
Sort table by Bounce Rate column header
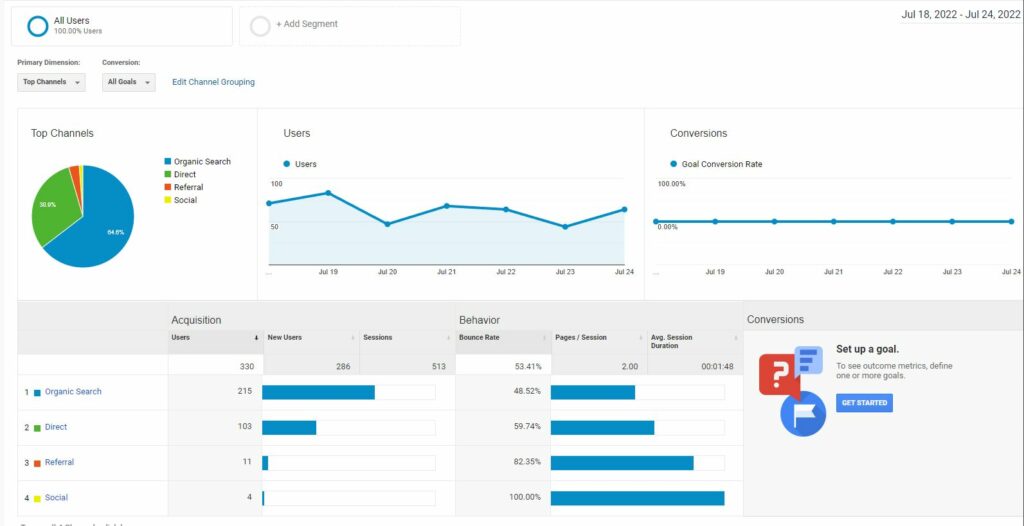481,338
